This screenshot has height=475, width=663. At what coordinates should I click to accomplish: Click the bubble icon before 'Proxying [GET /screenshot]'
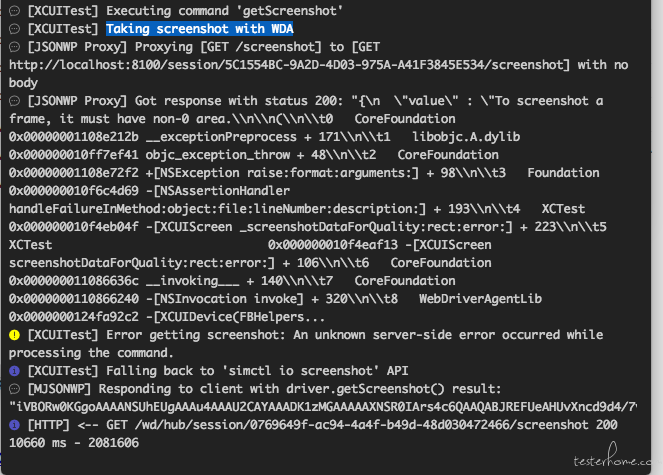(x=14, y=47)
